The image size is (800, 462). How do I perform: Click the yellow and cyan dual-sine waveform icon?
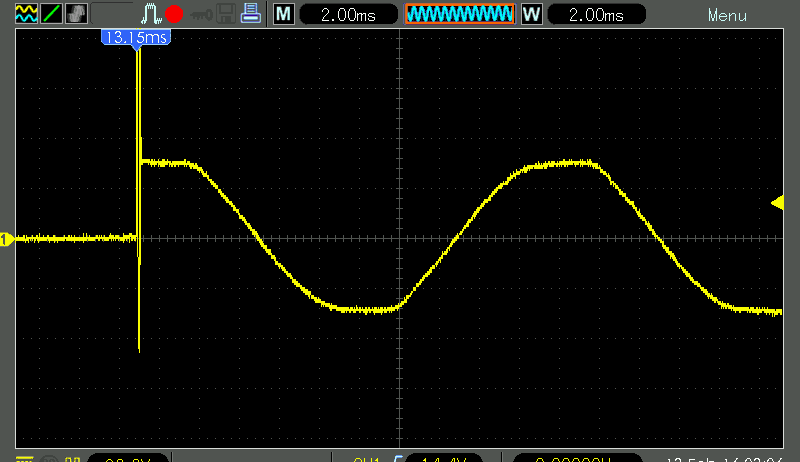26,14
